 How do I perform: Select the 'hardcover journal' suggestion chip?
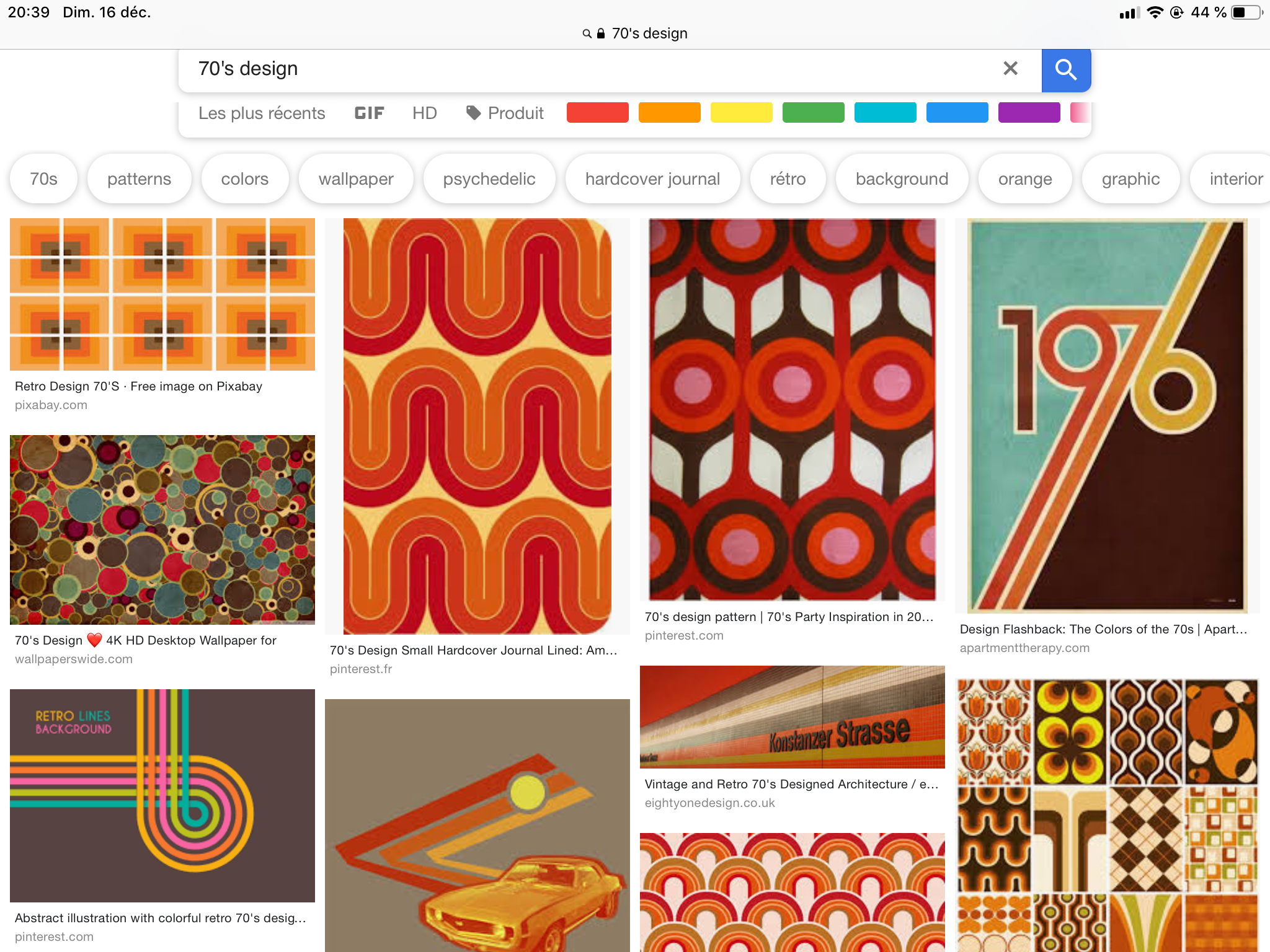coord(652,179)
